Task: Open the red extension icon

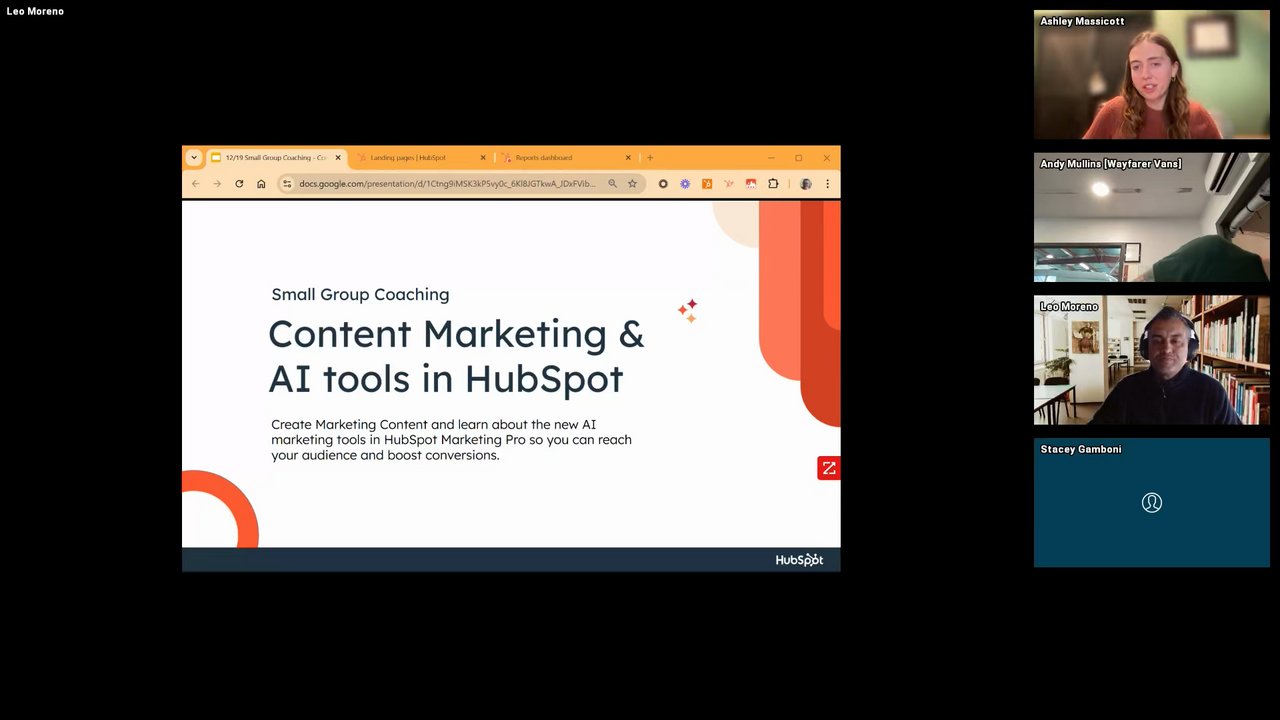Action: tap(751, 184)
